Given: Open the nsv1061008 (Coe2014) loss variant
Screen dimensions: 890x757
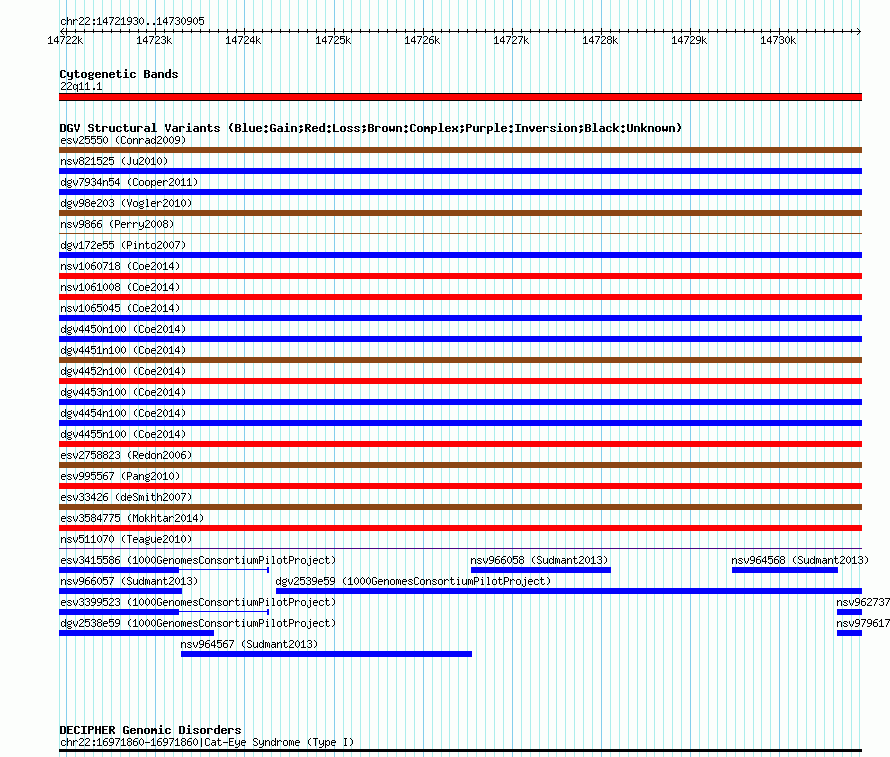Looking at the screenshot, I should 120,287.
